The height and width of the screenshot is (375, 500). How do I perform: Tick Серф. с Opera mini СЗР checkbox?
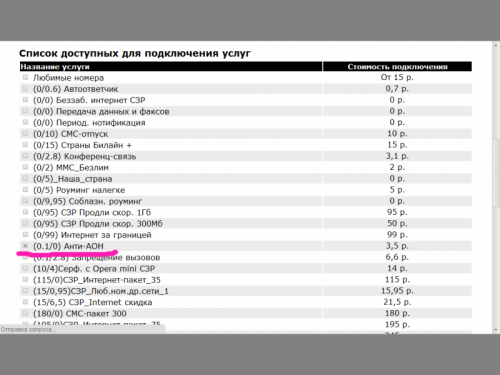(x=25, y=268)
